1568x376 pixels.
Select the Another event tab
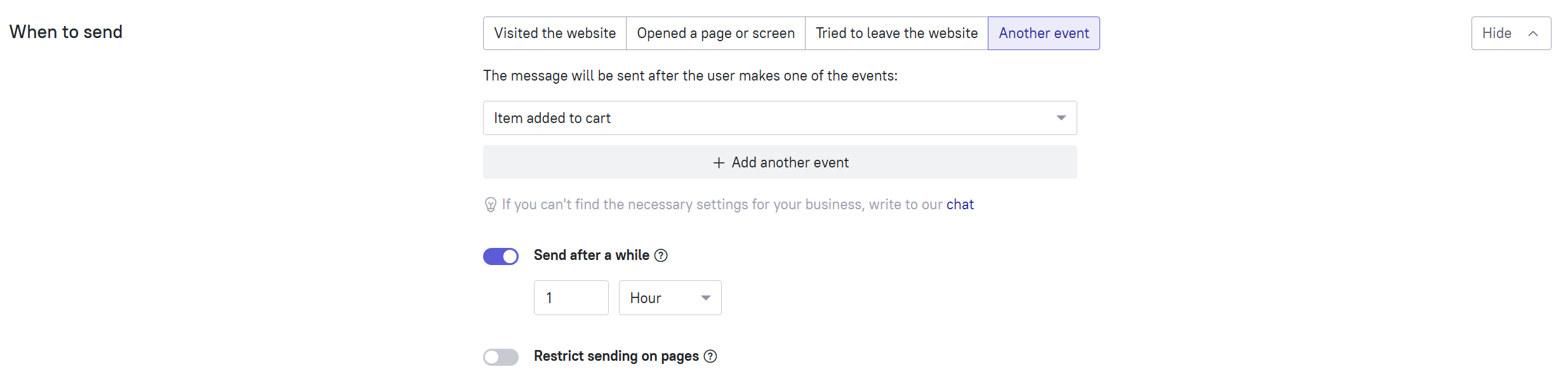pyautogui.click(x=1044, y=33)
